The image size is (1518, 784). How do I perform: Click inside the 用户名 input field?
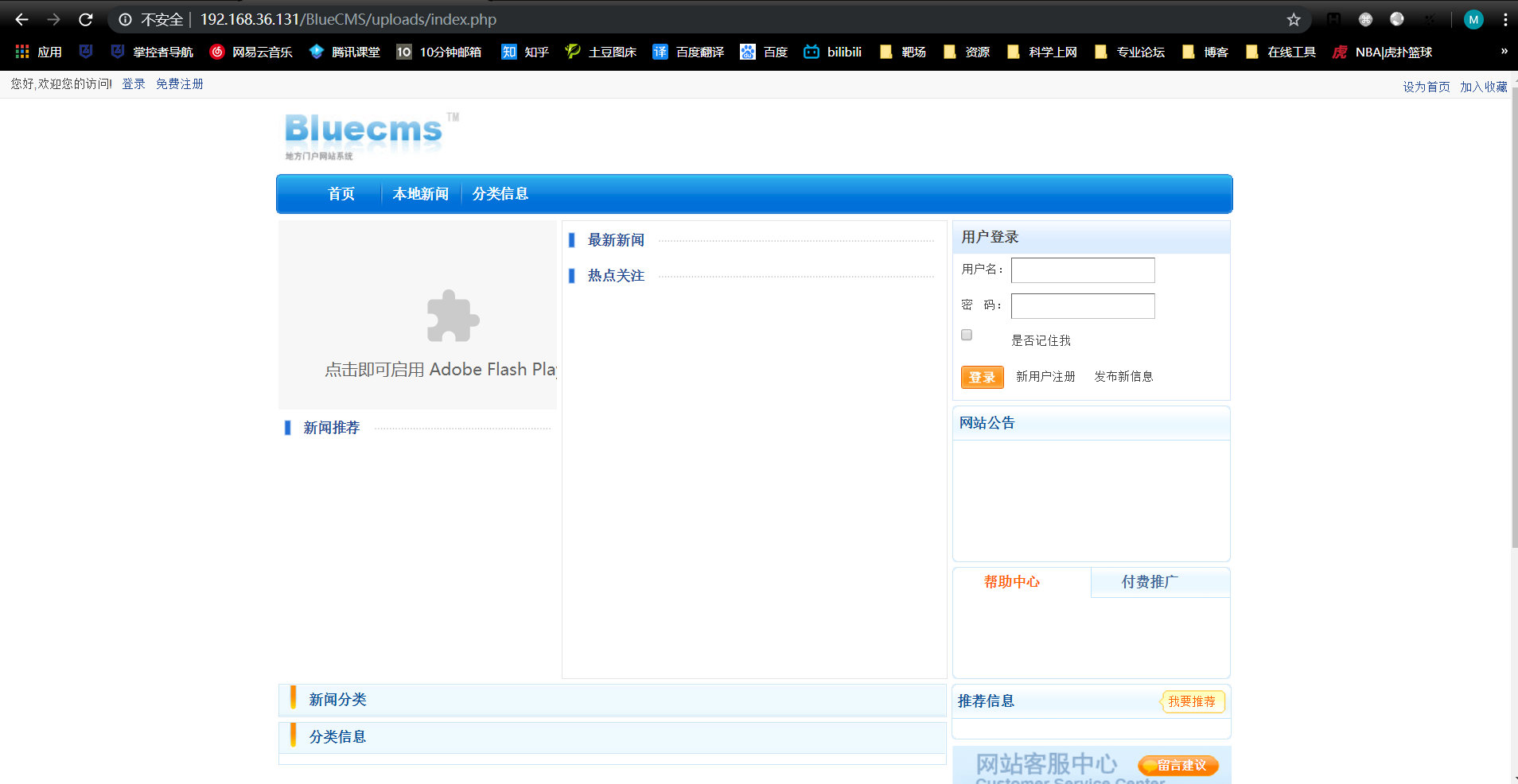(x=1082, y=270)
